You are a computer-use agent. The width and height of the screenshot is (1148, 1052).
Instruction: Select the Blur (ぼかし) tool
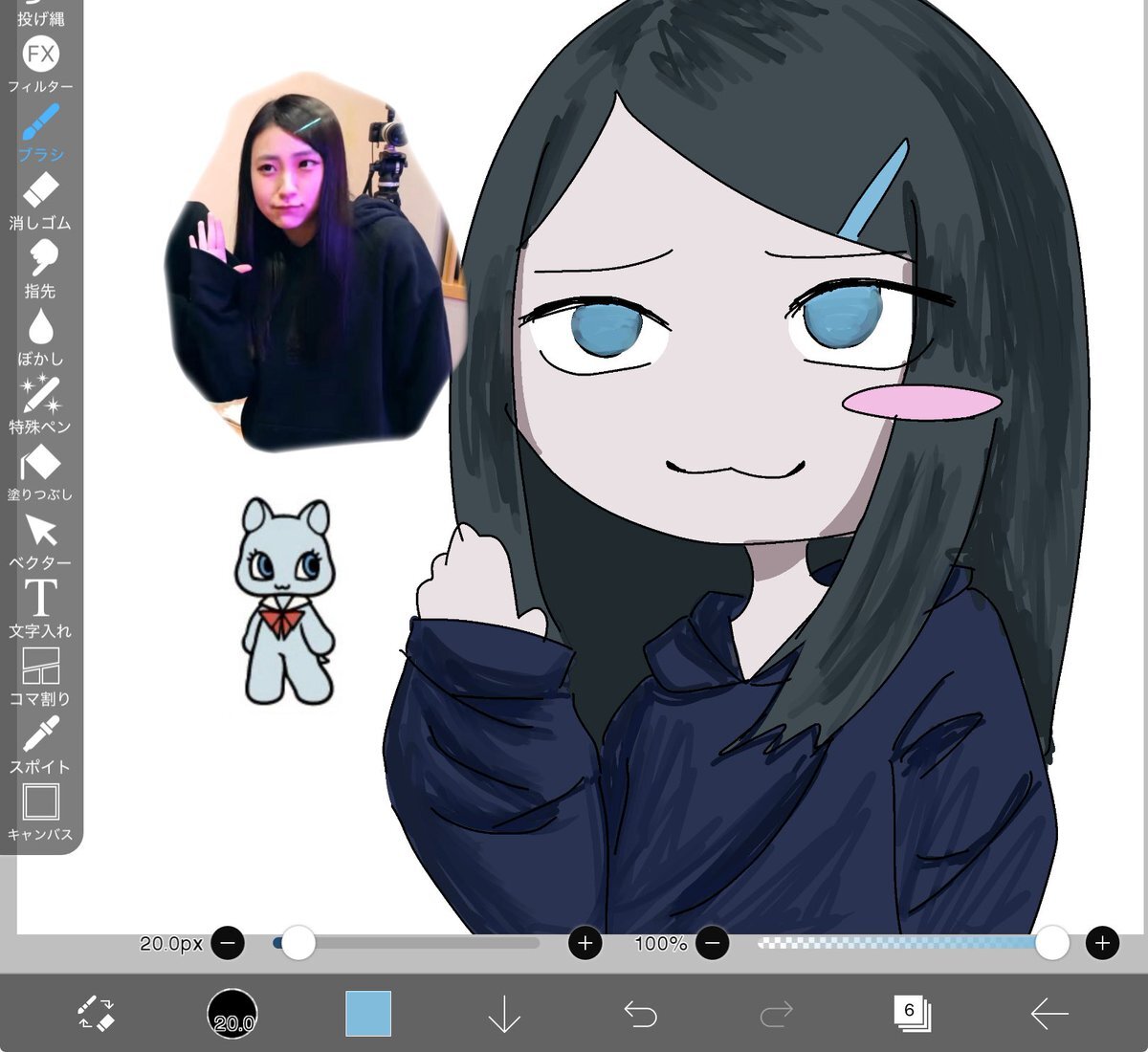pos(40,338)
